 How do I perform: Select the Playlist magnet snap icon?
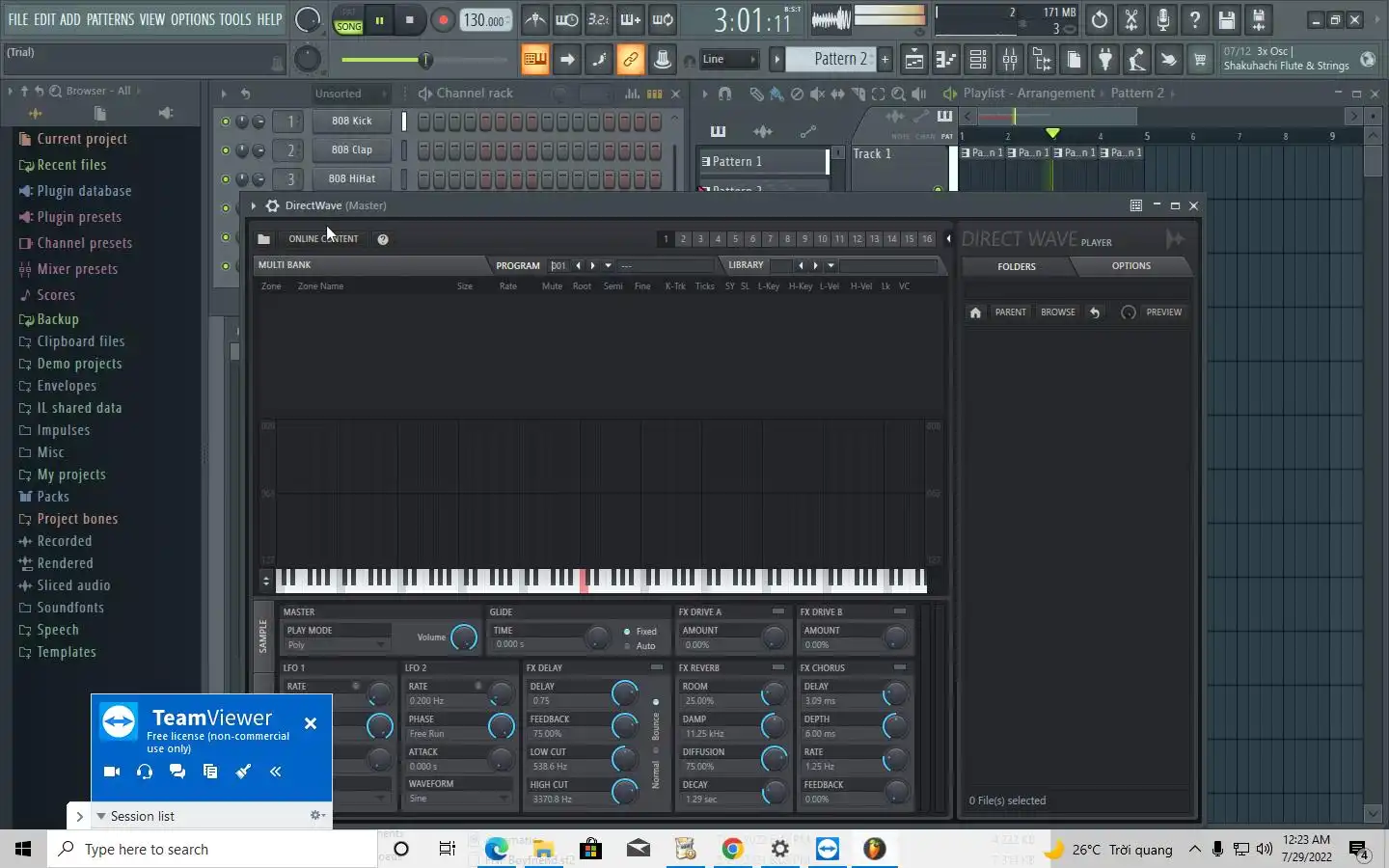(x=724, y=94)
